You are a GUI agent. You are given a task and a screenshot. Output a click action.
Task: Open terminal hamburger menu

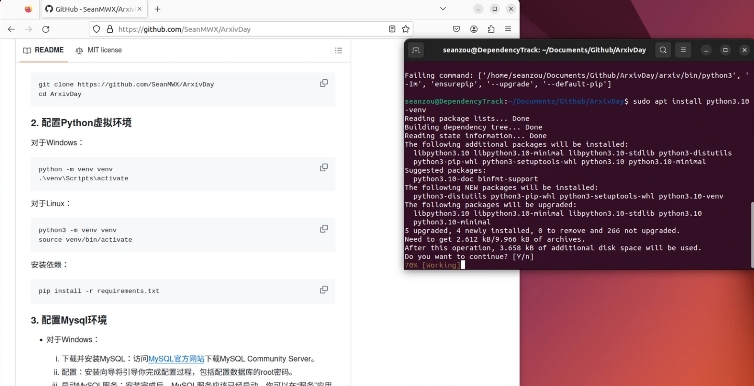(683, 50)
